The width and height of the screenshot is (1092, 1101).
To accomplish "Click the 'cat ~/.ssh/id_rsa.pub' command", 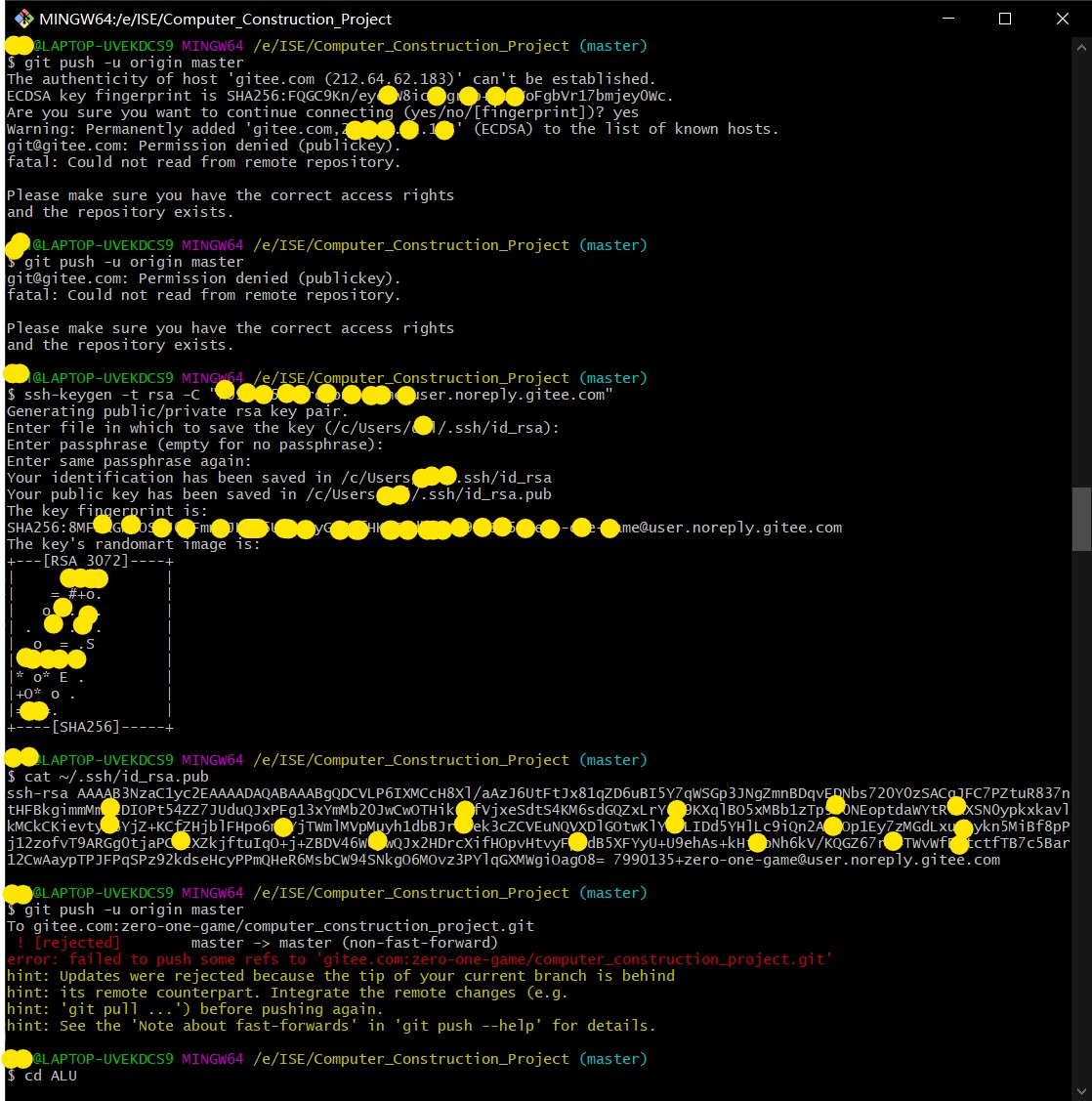I will click(x=116, y=777).
